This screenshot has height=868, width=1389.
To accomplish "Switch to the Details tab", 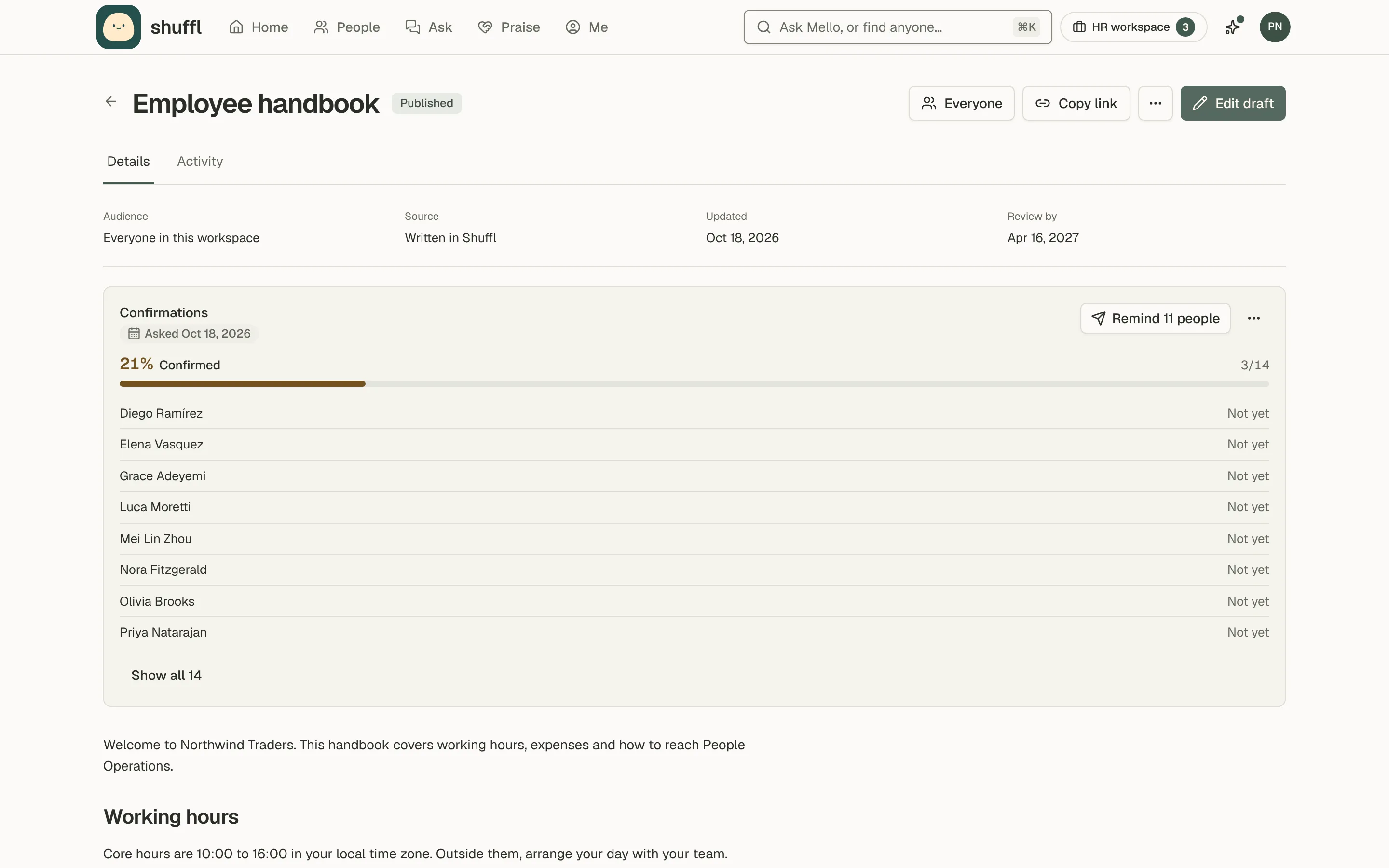I will coord(129,162).
